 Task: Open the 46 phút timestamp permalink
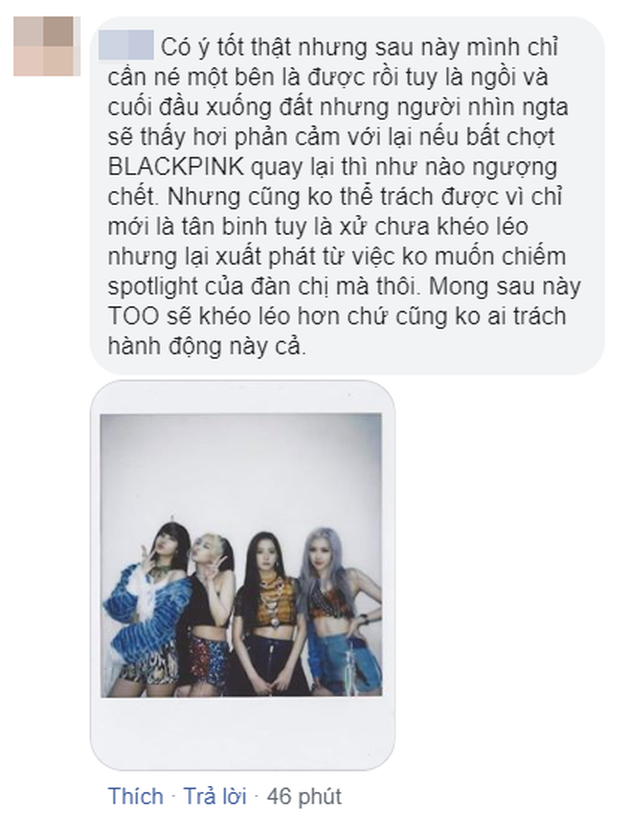[304, 796]
